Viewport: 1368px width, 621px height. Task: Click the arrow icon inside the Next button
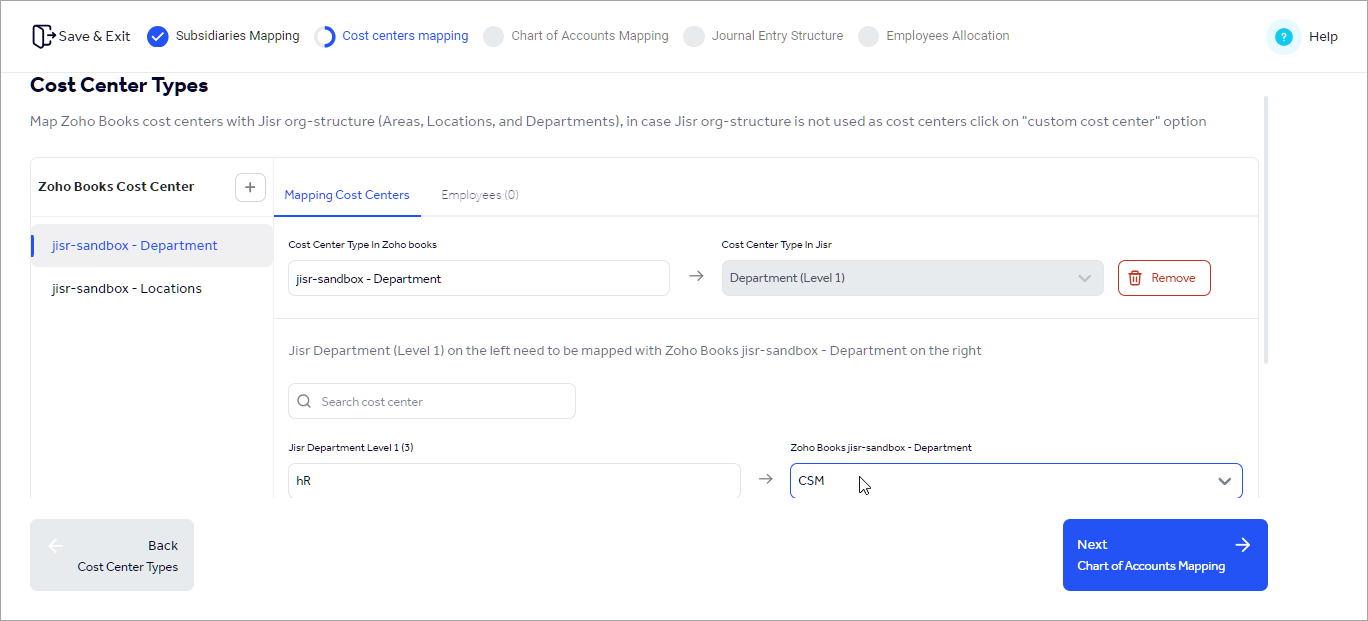[x=1243, y=545]
